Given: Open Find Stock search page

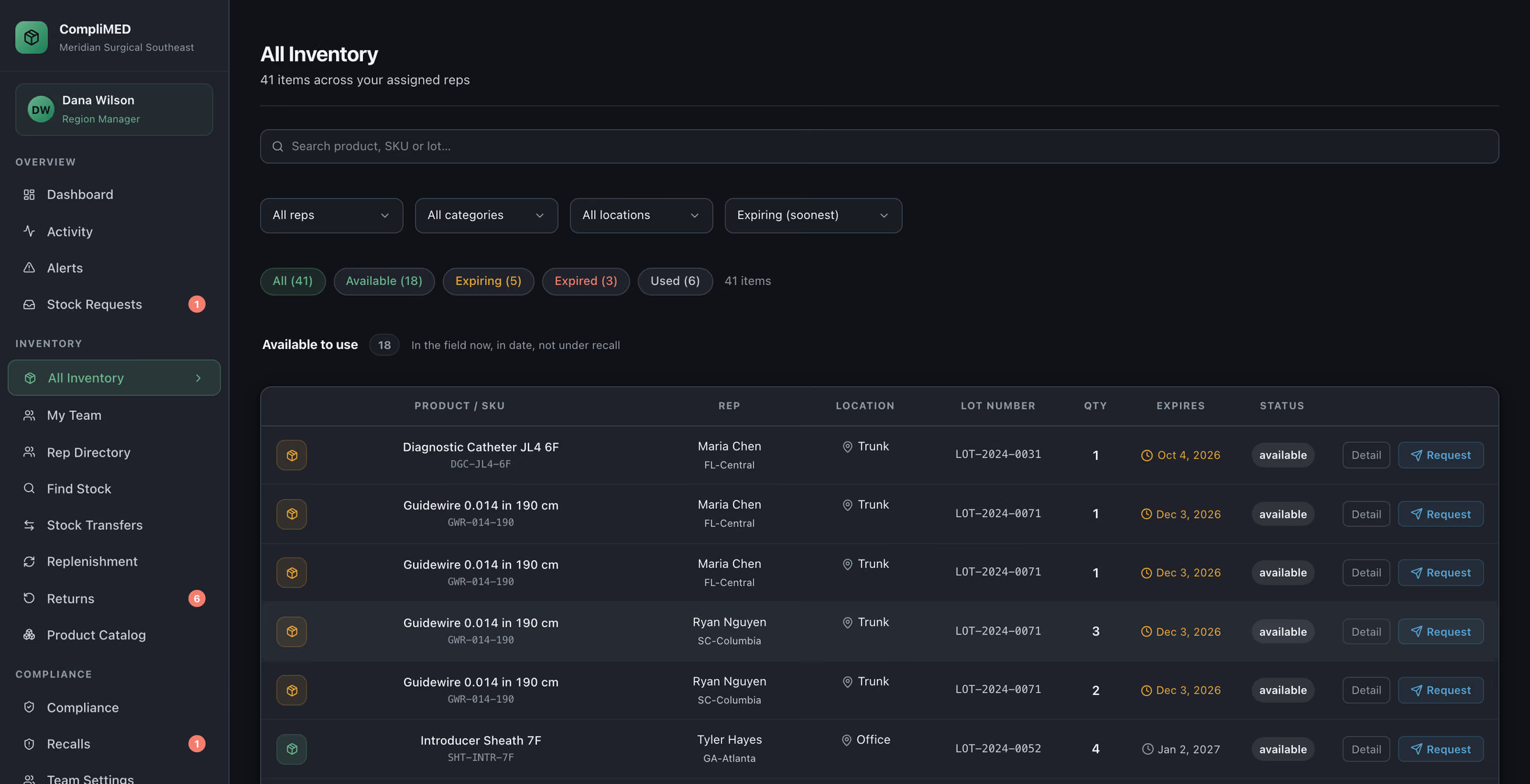Looking at the screenshot, I should 114,489.
